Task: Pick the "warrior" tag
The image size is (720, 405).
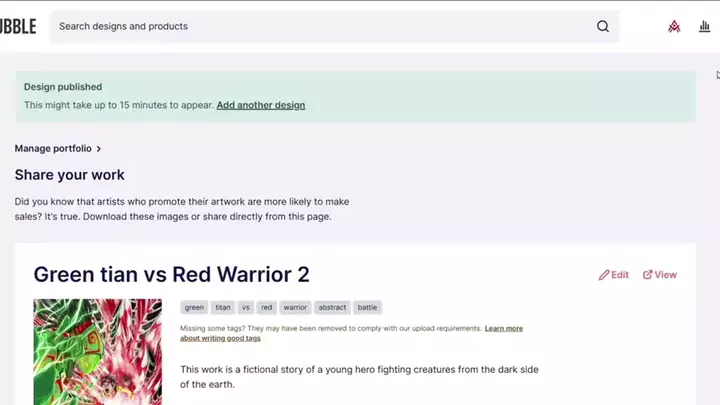Action: (x=294, y=308)
